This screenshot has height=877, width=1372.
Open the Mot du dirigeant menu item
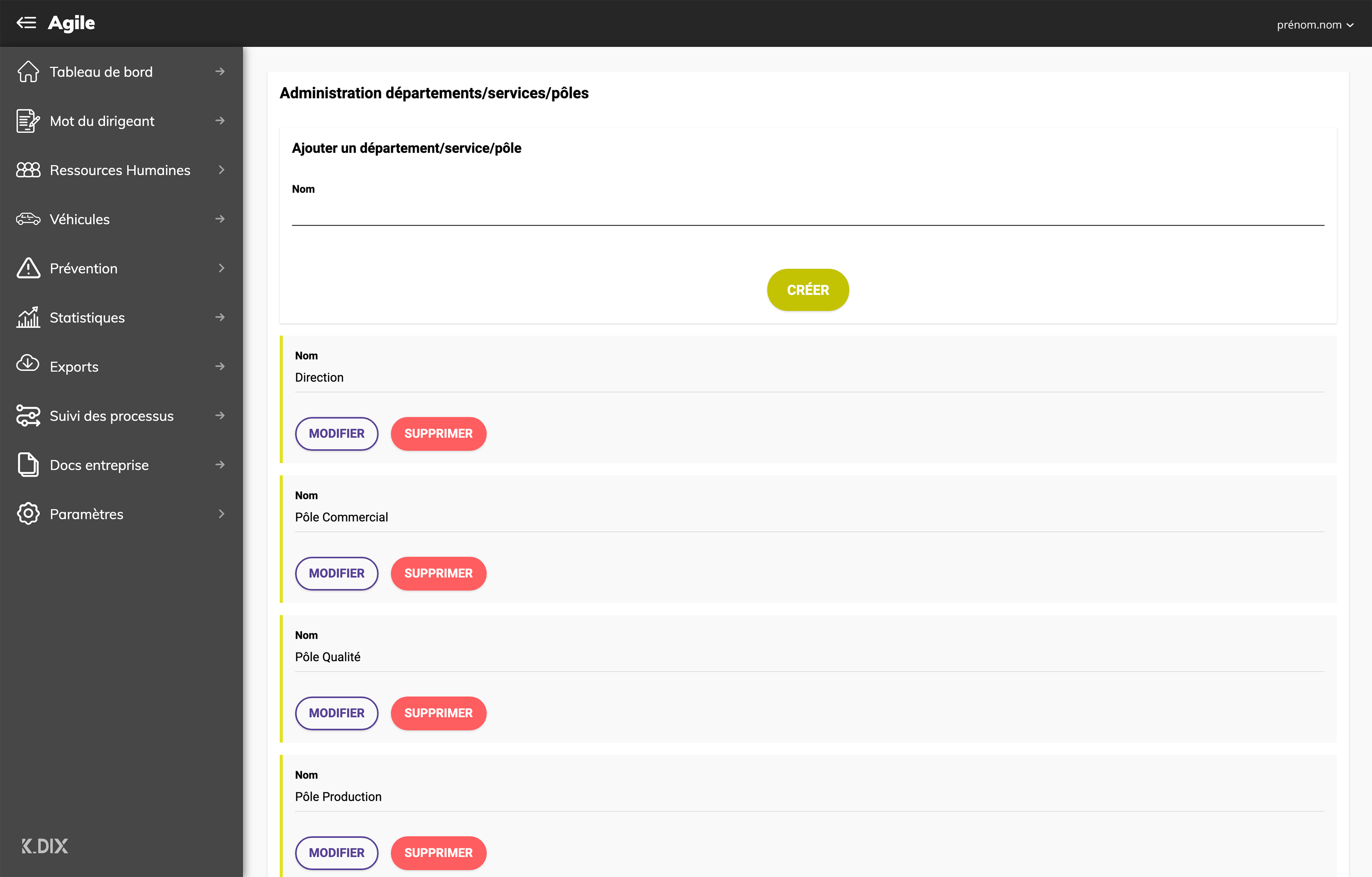click(121, 121)
